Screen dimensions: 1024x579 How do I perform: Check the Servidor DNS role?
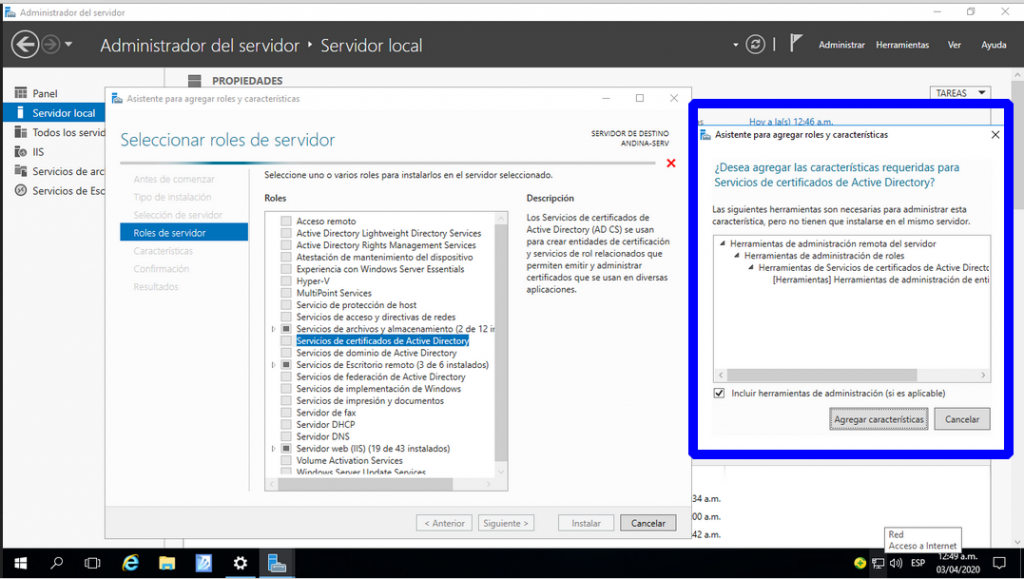pos(286,436)
